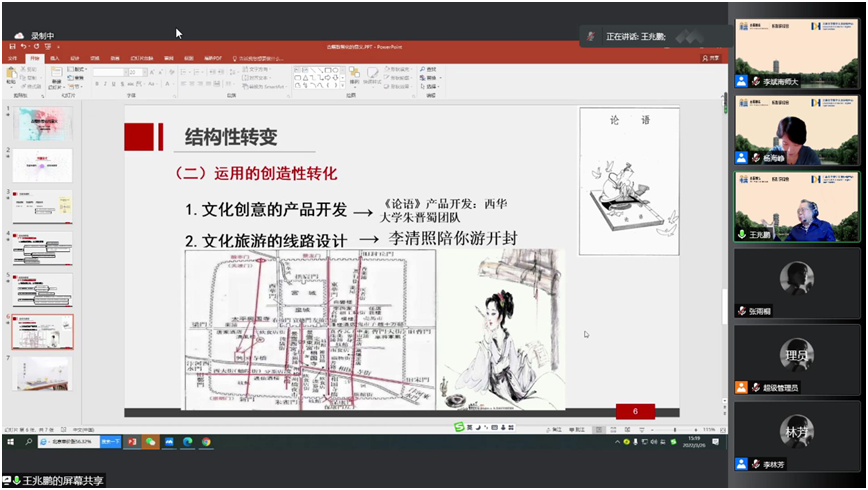This screenshot has width=868, height=490.
Task: Open character spacing options
Action: 140,84
